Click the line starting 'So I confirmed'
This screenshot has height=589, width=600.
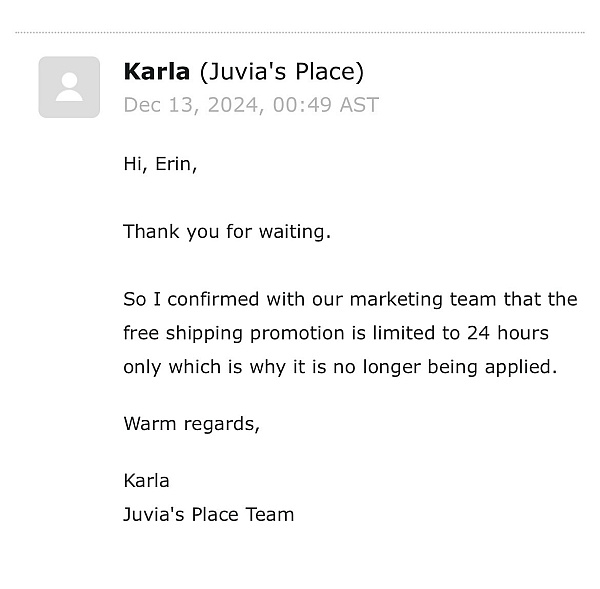tap(351, 300)
